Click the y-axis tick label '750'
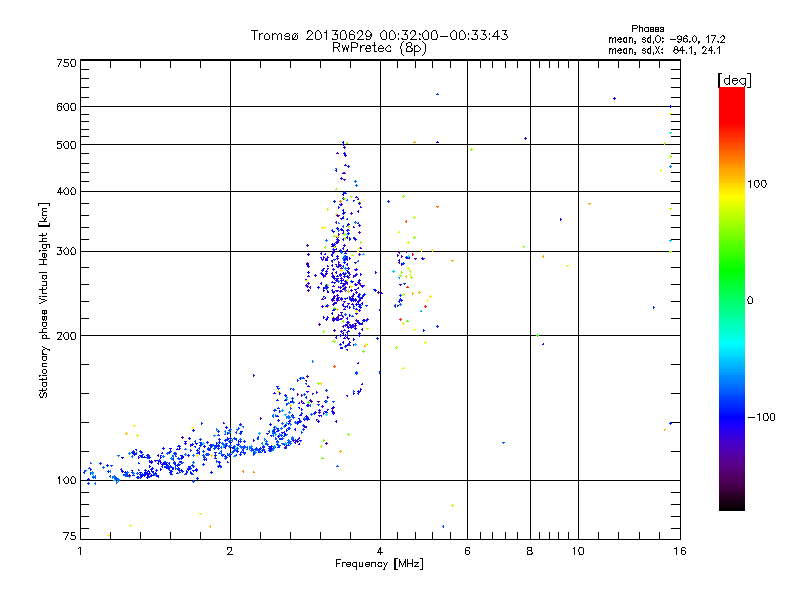This screenshot has width=800, height=600. (66, 63)
